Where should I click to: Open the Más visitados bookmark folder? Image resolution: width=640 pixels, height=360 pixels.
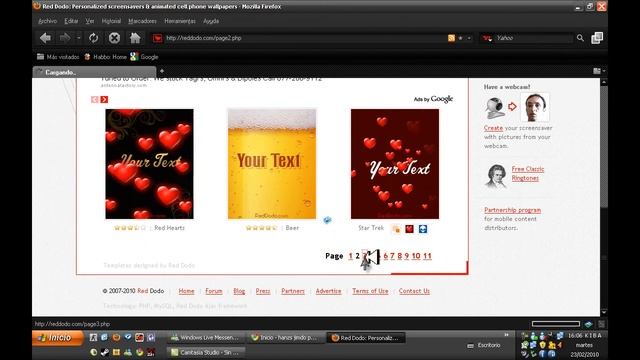58,57
